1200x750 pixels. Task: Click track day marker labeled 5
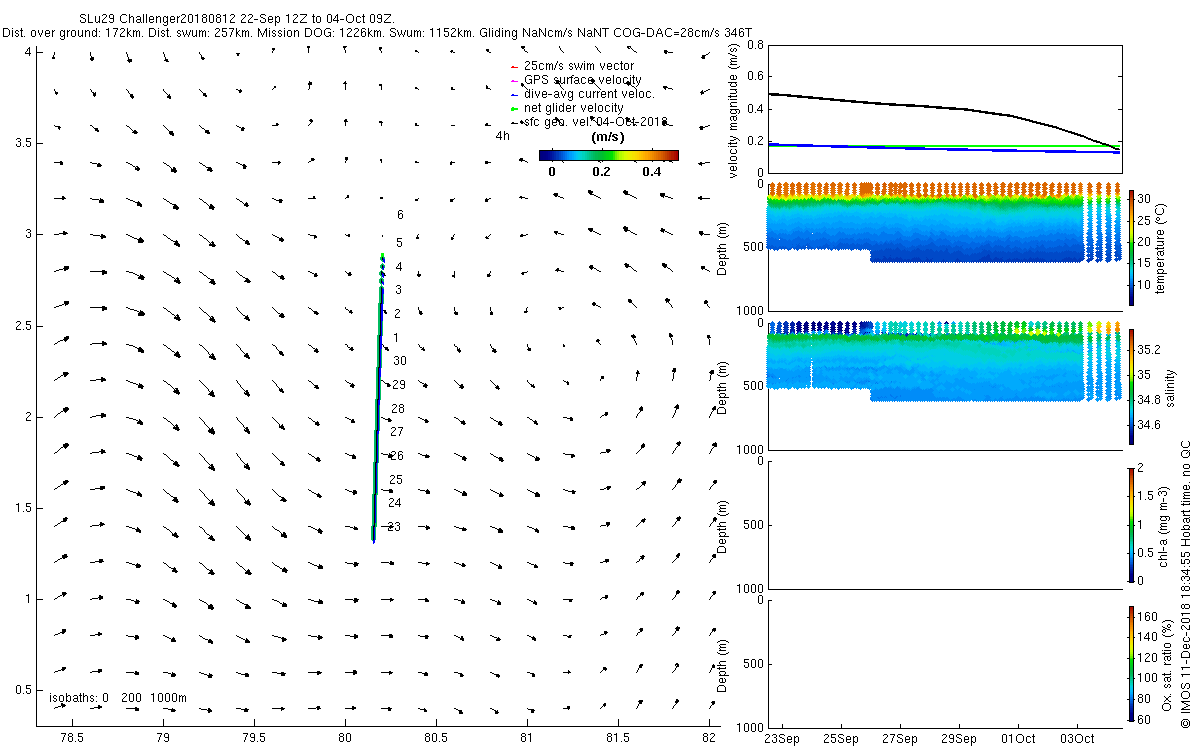coord(399,243)
